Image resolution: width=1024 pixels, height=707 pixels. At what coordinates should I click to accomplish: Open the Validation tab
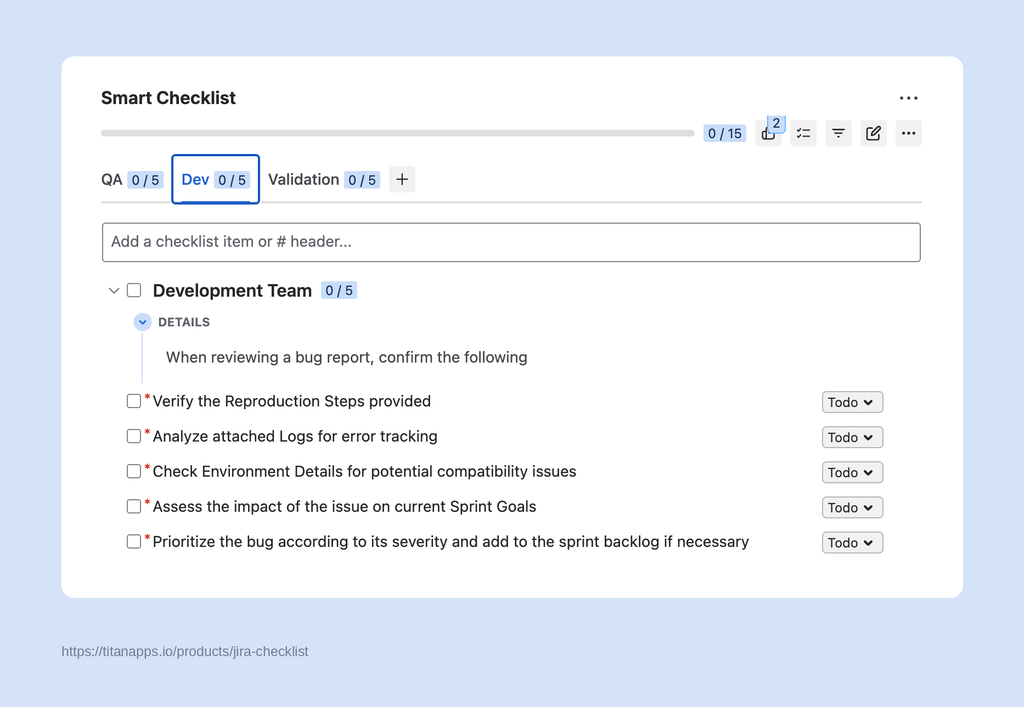[x=324, y=180]
